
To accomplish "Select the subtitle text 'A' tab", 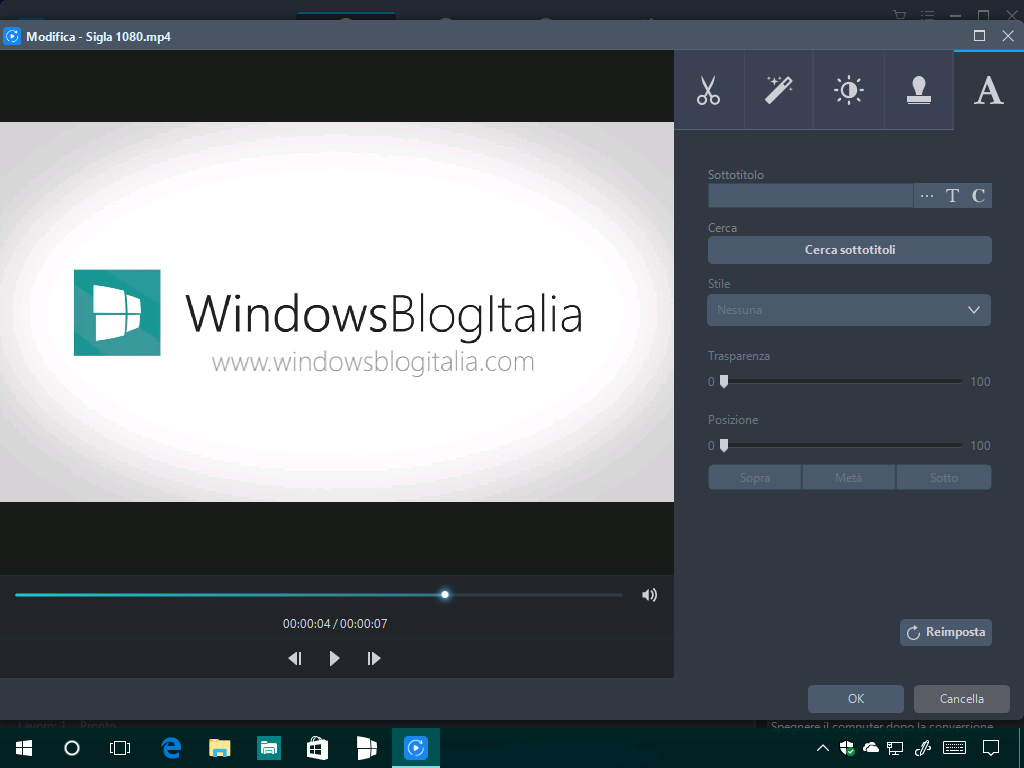I will tap(989, 90).
